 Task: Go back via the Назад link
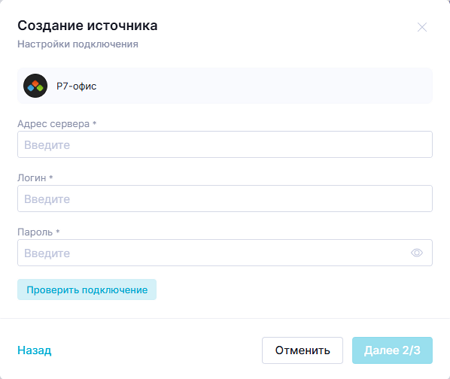tap(34, 350)
